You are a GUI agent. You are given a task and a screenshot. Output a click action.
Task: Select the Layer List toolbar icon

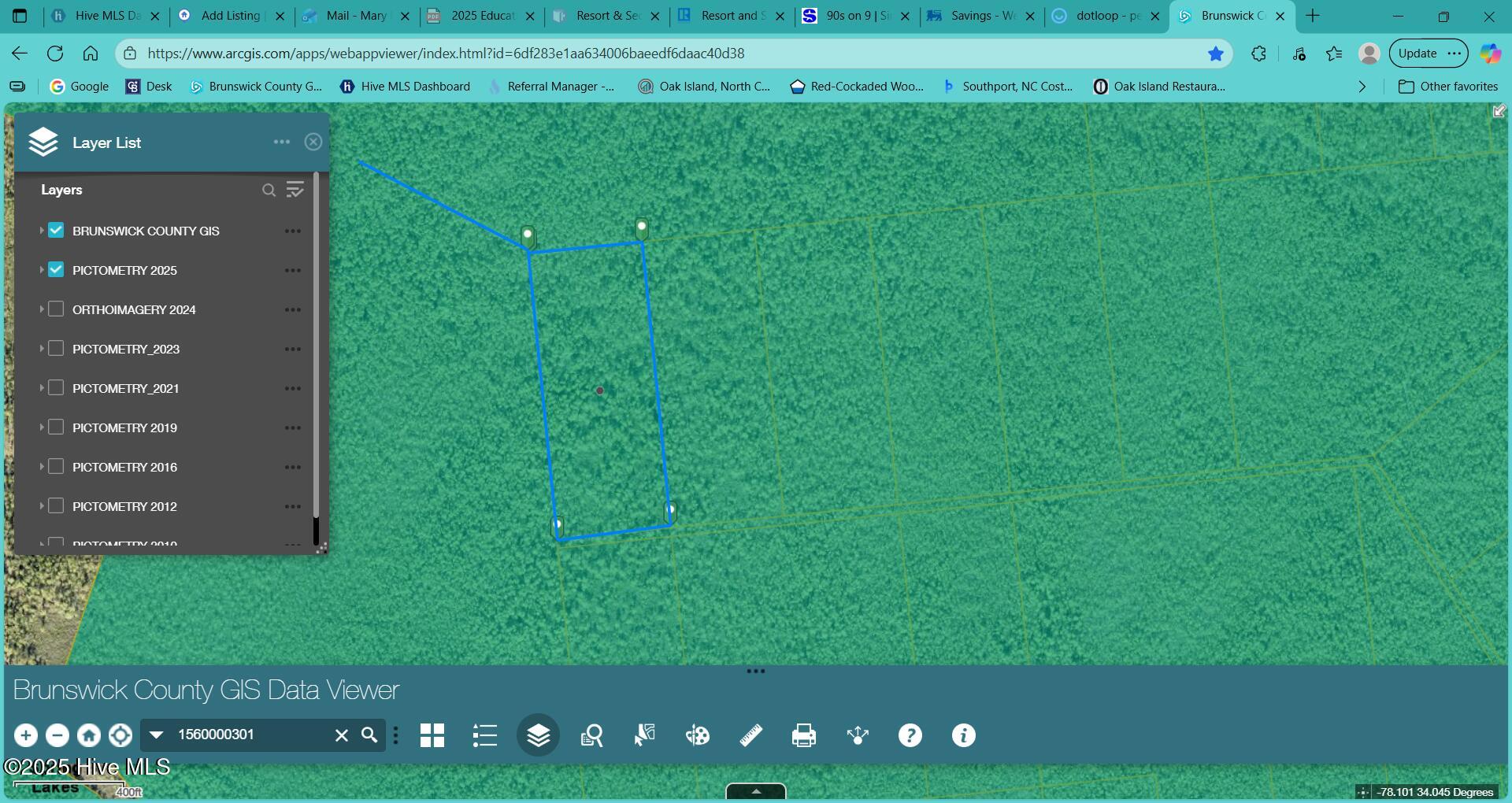538,735
